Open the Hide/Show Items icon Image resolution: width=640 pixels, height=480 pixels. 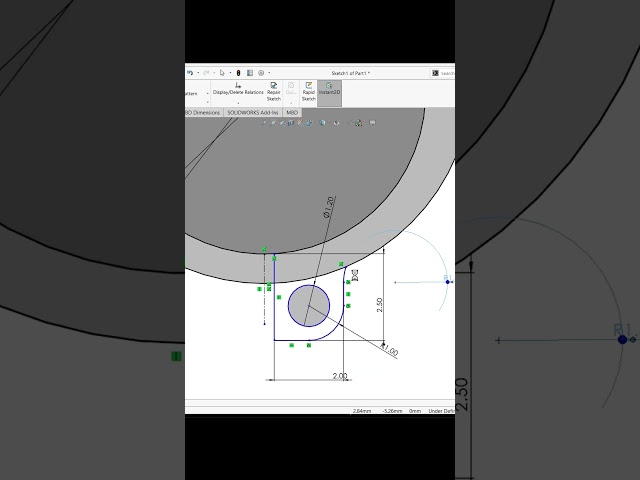pyautogui.click(x=336, y=123)
